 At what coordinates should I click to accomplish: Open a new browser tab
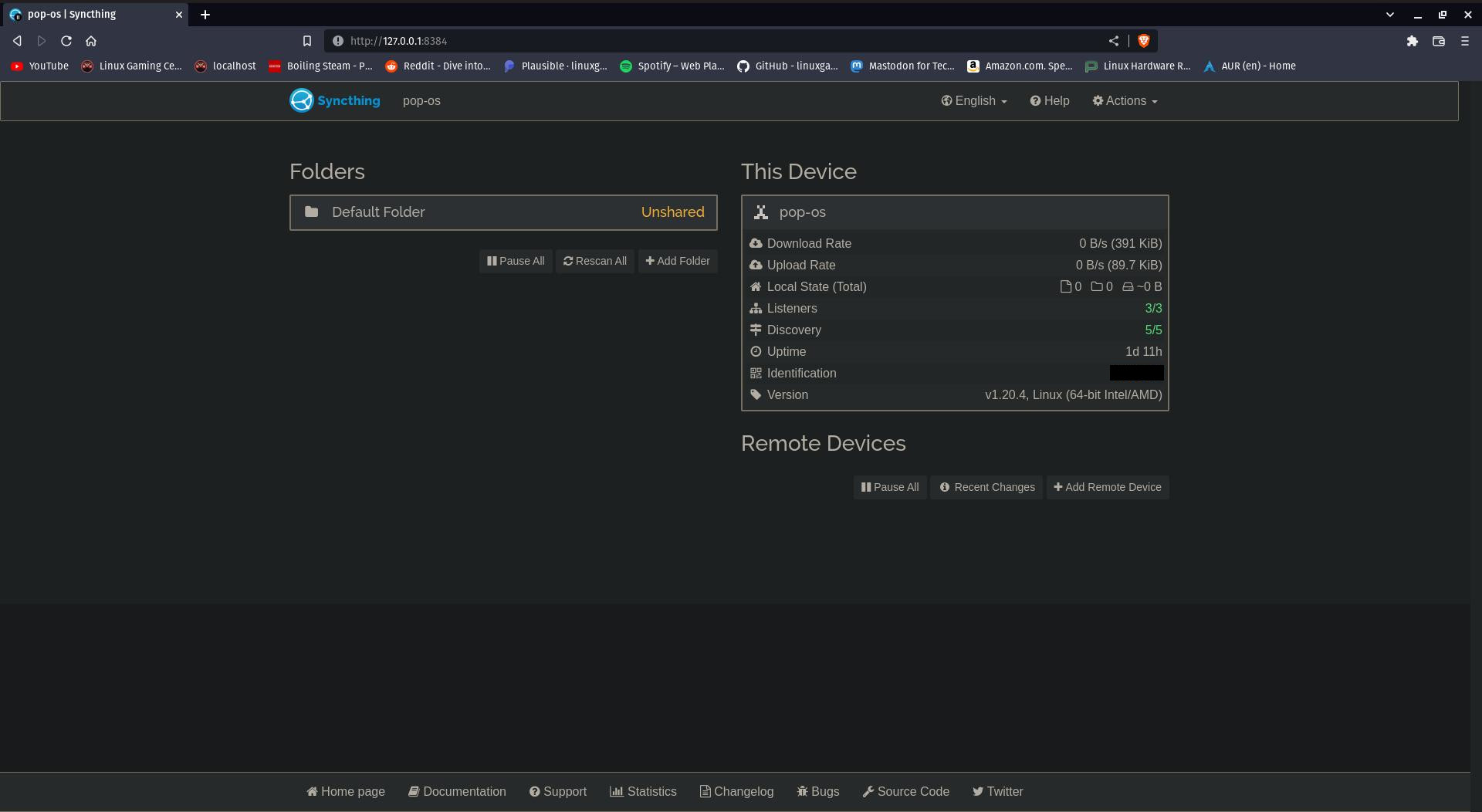click(205, 15)
